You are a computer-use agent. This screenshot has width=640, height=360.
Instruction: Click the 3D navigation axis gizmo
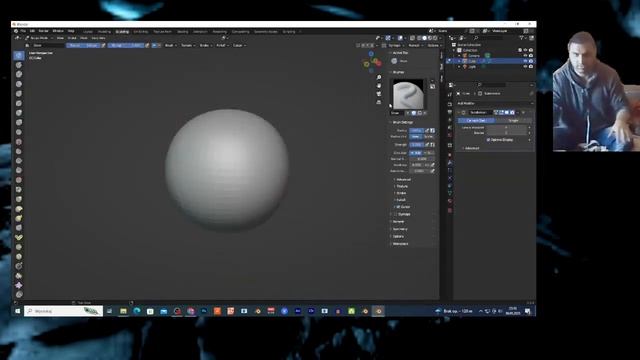point(372,62)
